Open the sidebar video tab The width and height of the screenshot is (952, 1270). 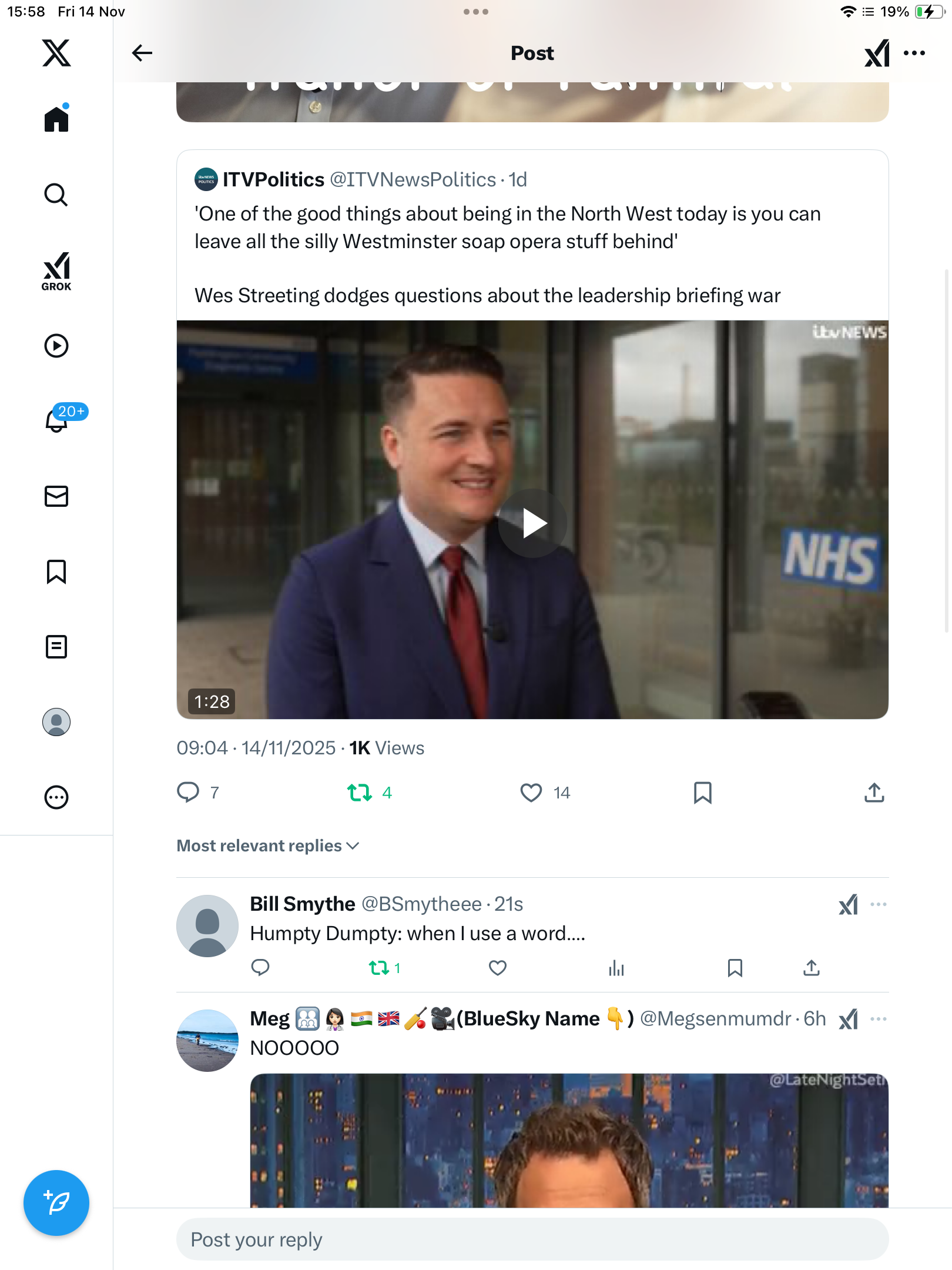pyautogui.click(x=56, y=346)
